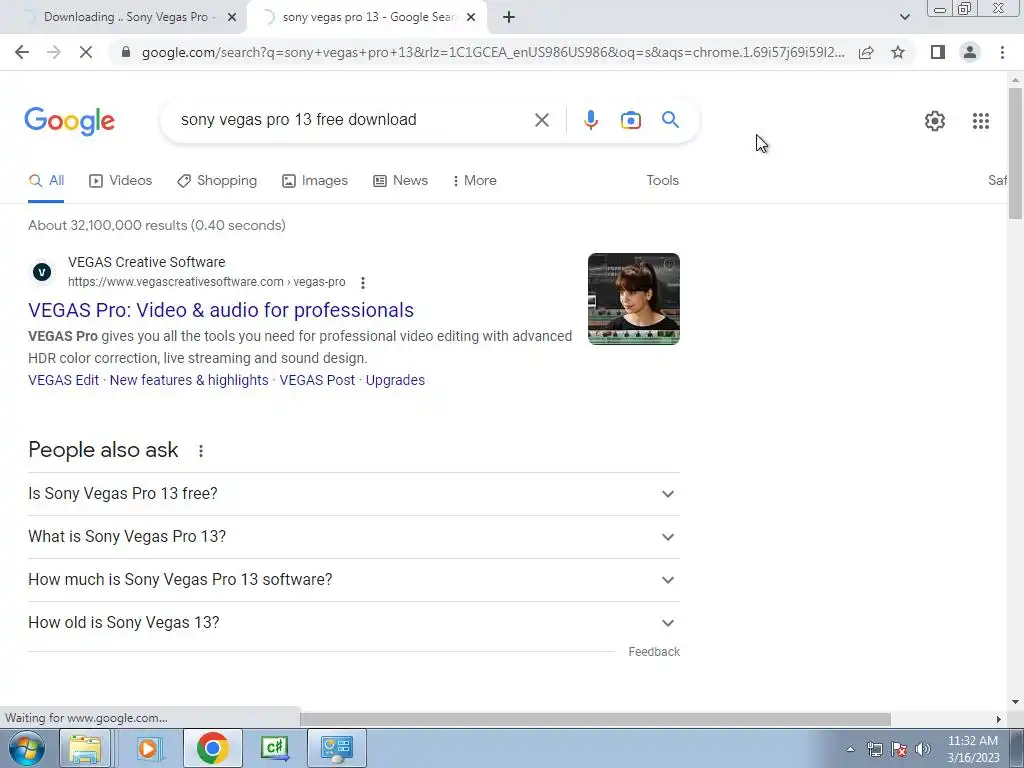Open VEGAS Pro: Video & audio for professionals

click(x=221, y=310)
